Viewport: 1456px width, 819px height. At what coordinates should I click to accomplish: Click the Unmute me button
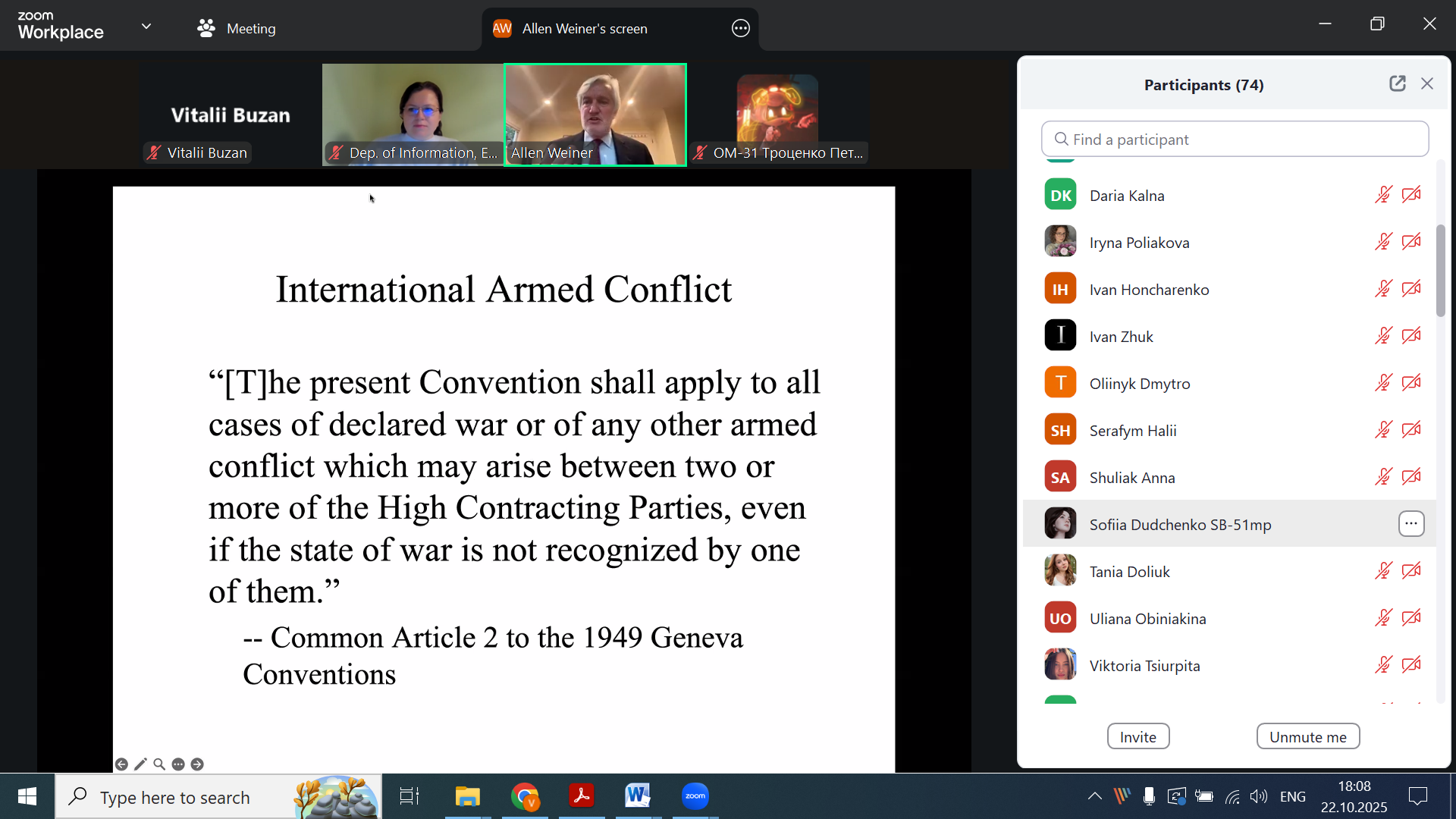tap(1308, 736)
